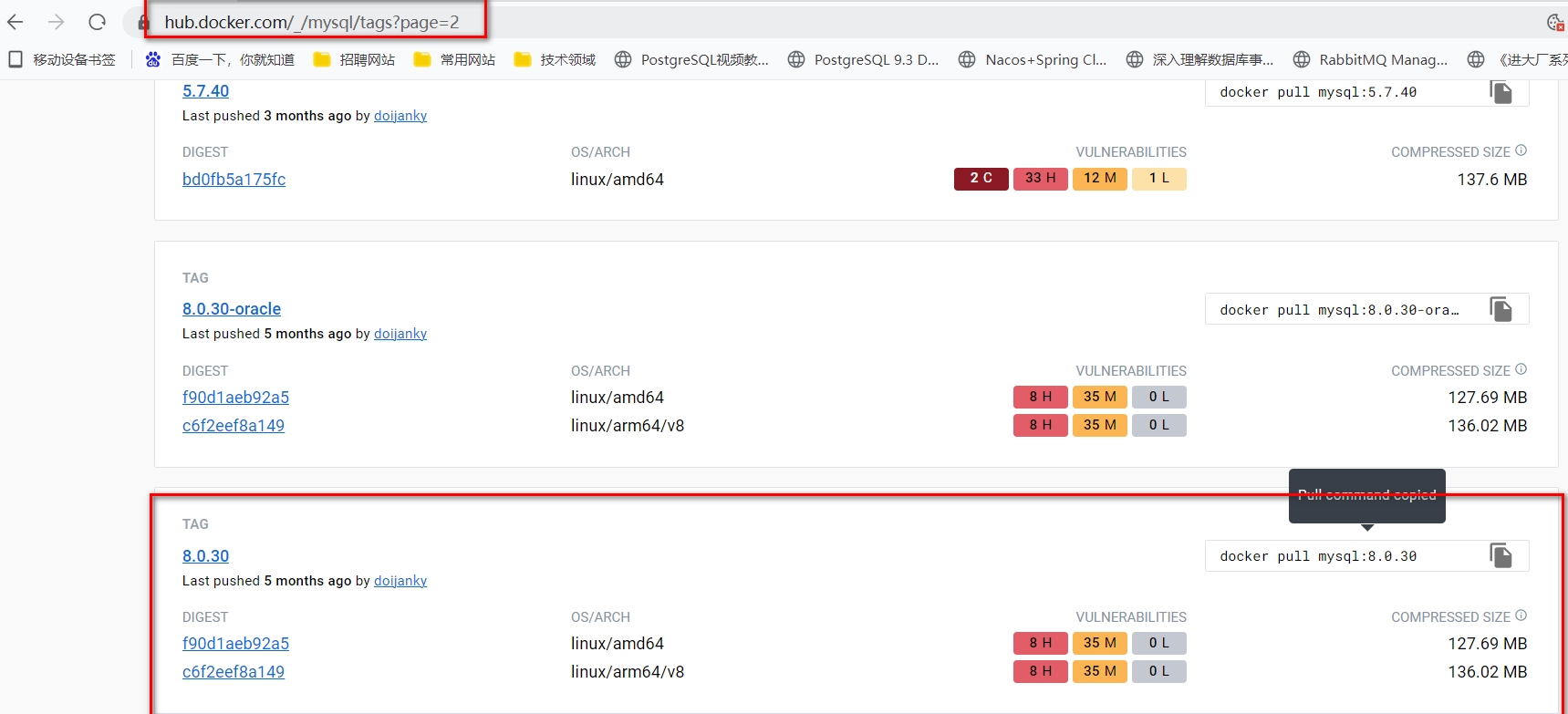Open digest f90d1aeb92a5 under 8.0.30-oracle
The image size is (1568, 714).
pos(235,398)
